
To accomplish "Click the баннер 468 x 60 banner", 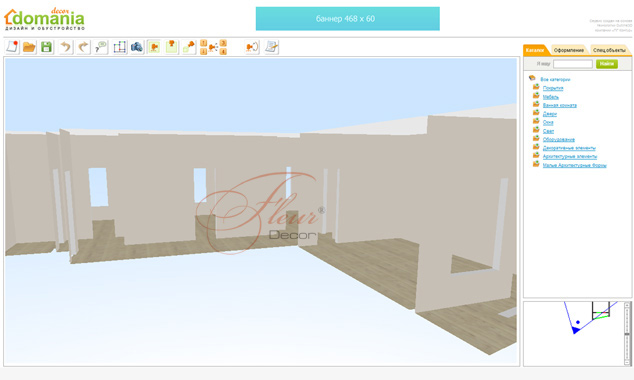I will [348, 19].
